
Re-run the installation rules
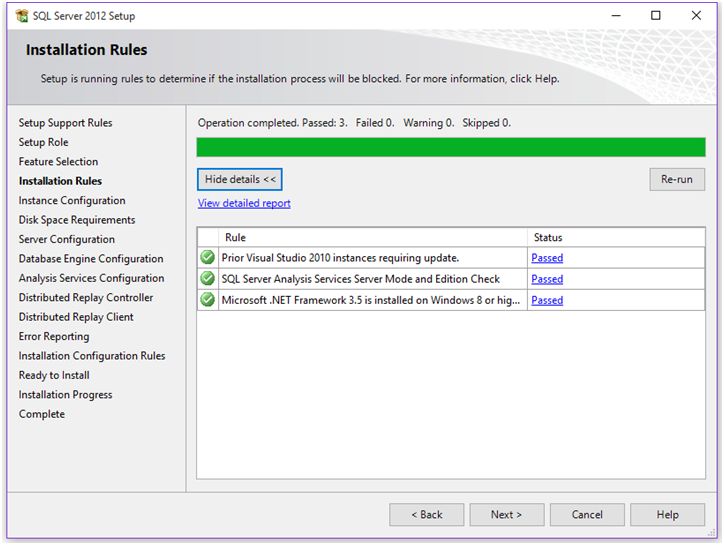tap(677, 179)
